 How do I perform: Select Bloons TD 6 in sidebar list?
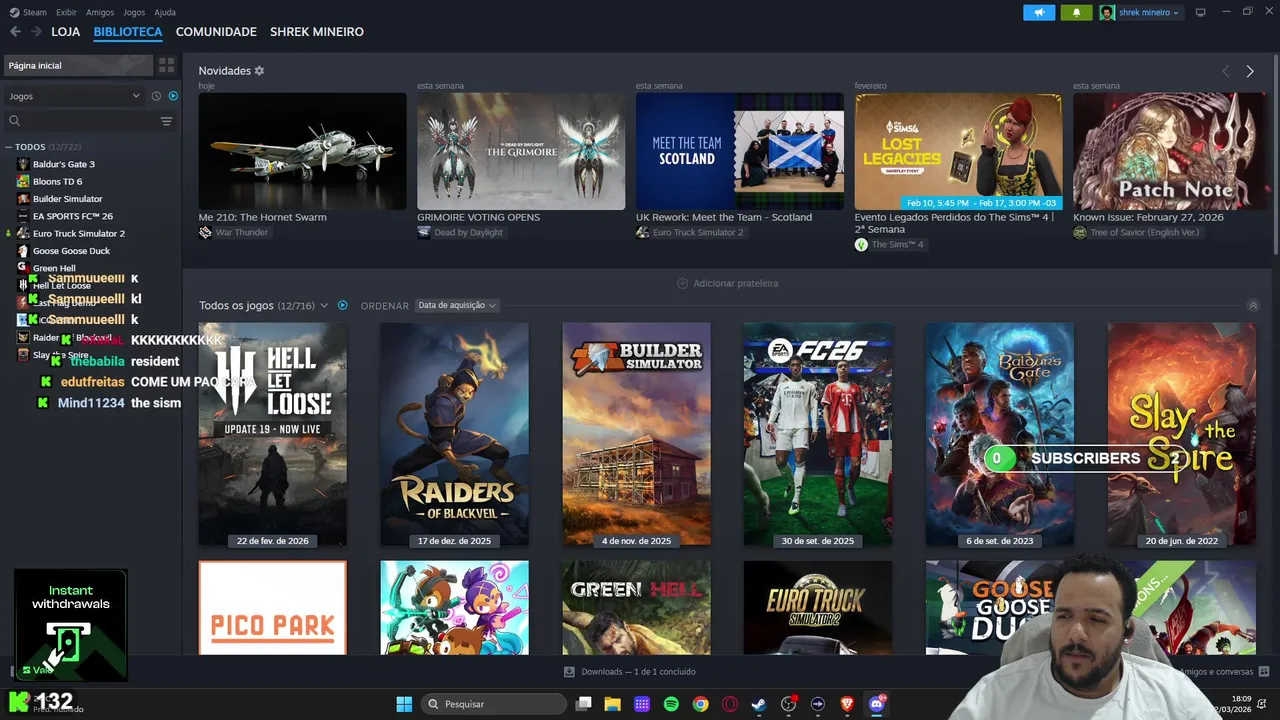click(58, 182)
